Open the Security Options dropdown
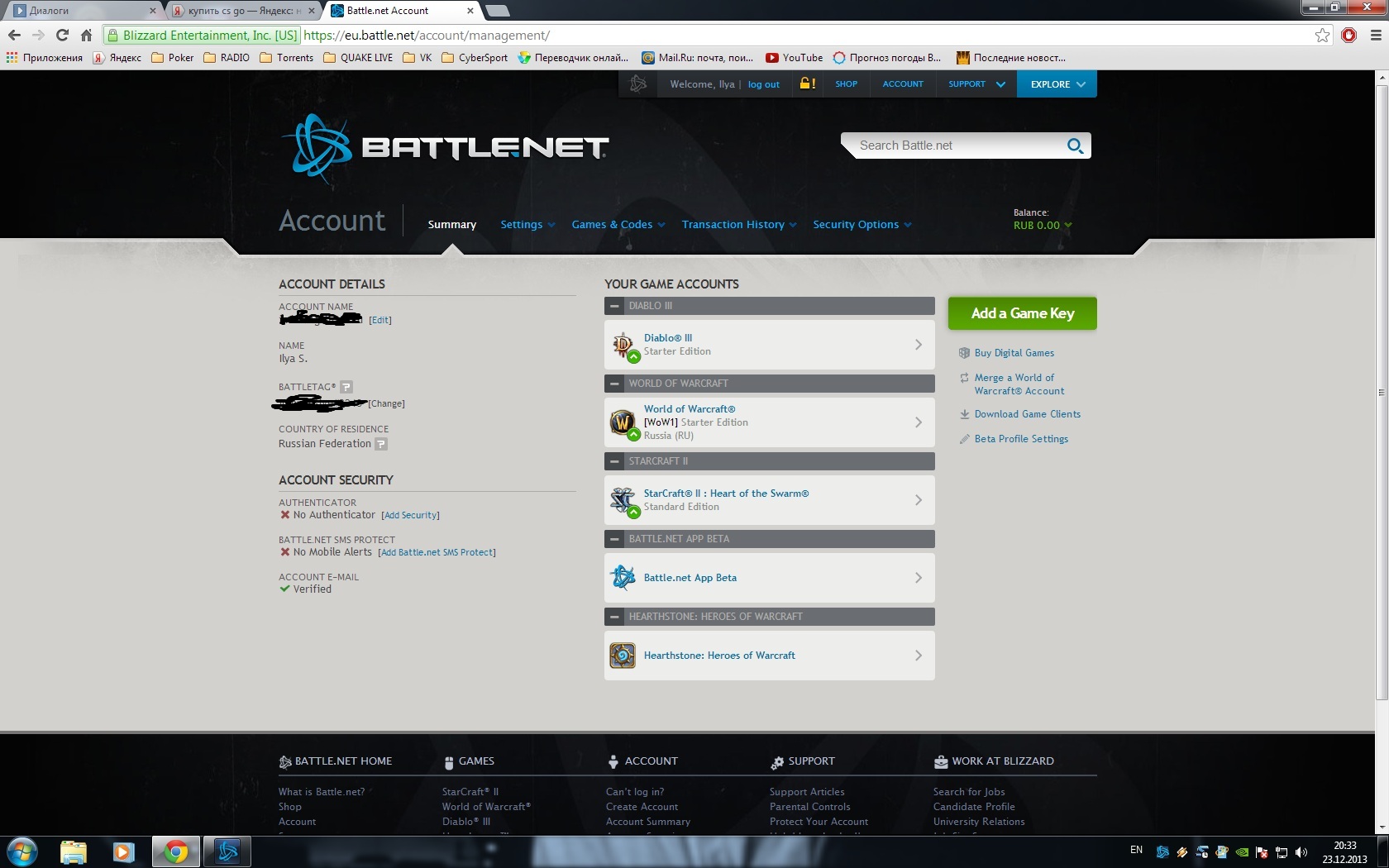The height and width of the screenshot is (868, 1389). pyautogui.click(x=862, y=225)
